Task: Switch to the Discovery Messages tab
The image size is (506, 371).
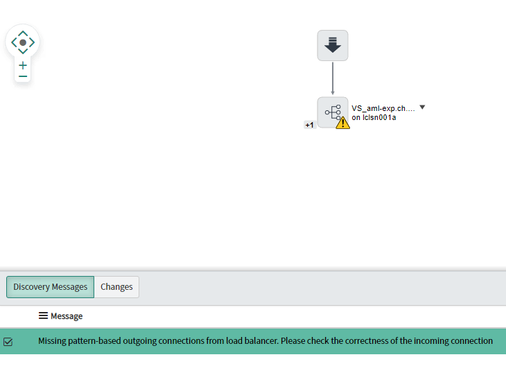Action: point(50,287)
